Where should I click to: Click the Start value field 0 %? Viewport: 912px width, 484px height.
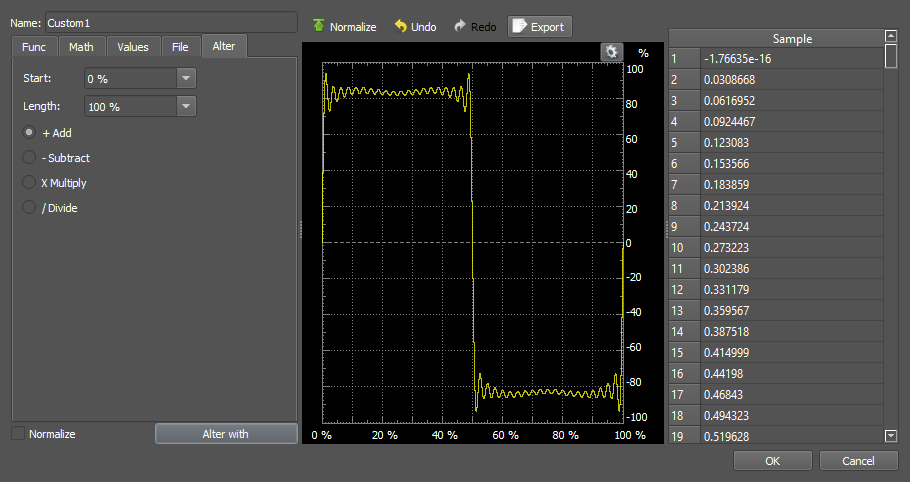pos(131,79)
